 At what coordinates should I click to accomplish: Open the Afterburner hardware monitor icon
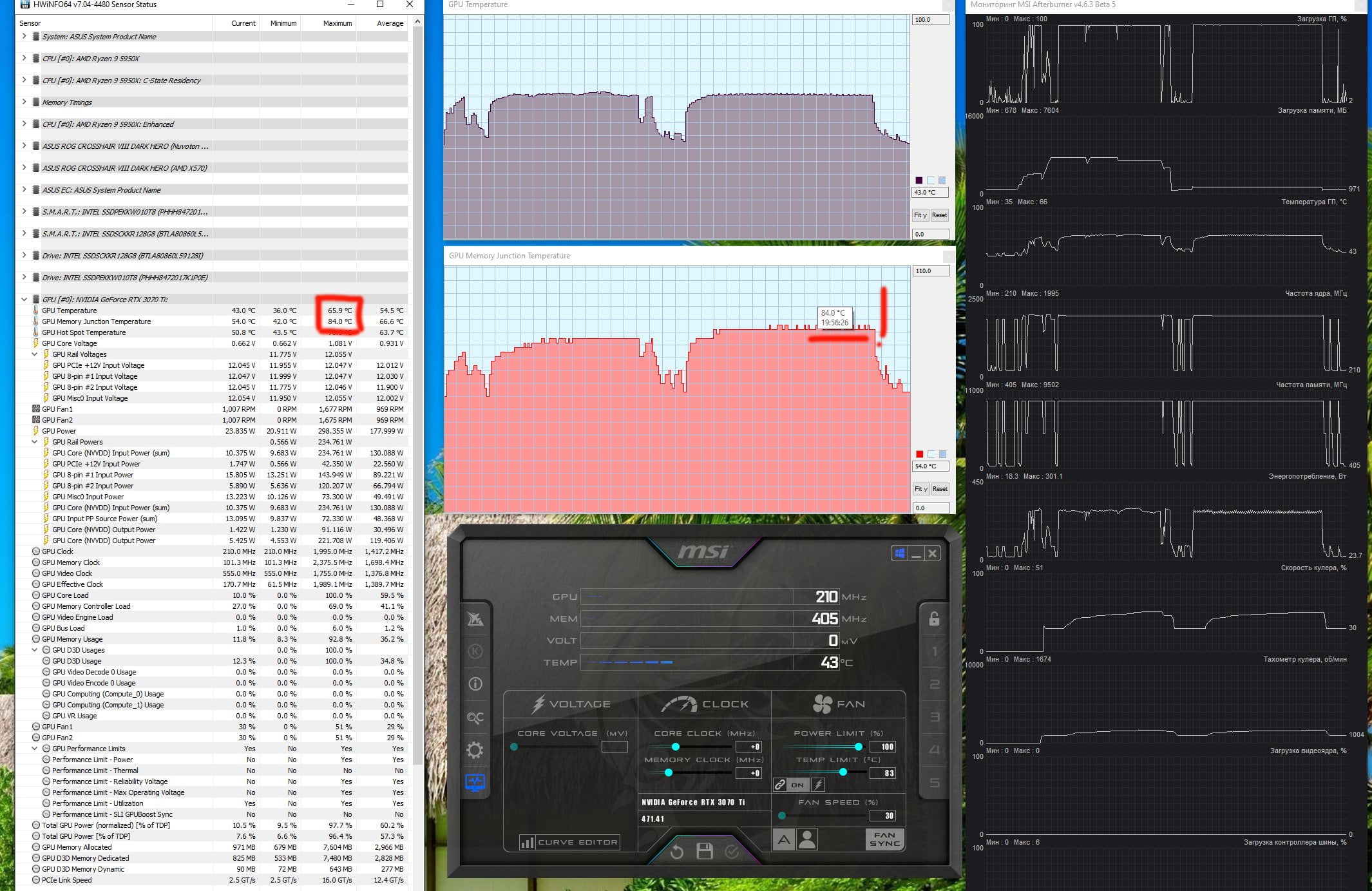click(x=475, y=783)
